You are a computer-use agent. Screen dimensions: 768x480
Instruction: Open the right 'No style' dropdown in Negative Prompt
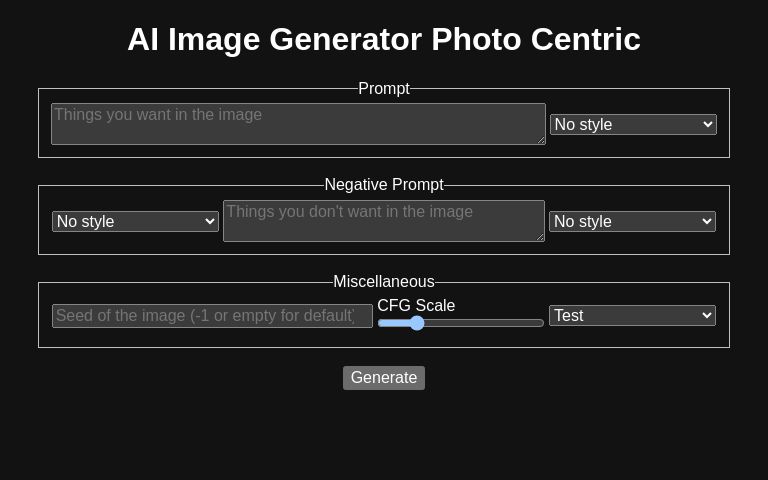pos(632,221)
